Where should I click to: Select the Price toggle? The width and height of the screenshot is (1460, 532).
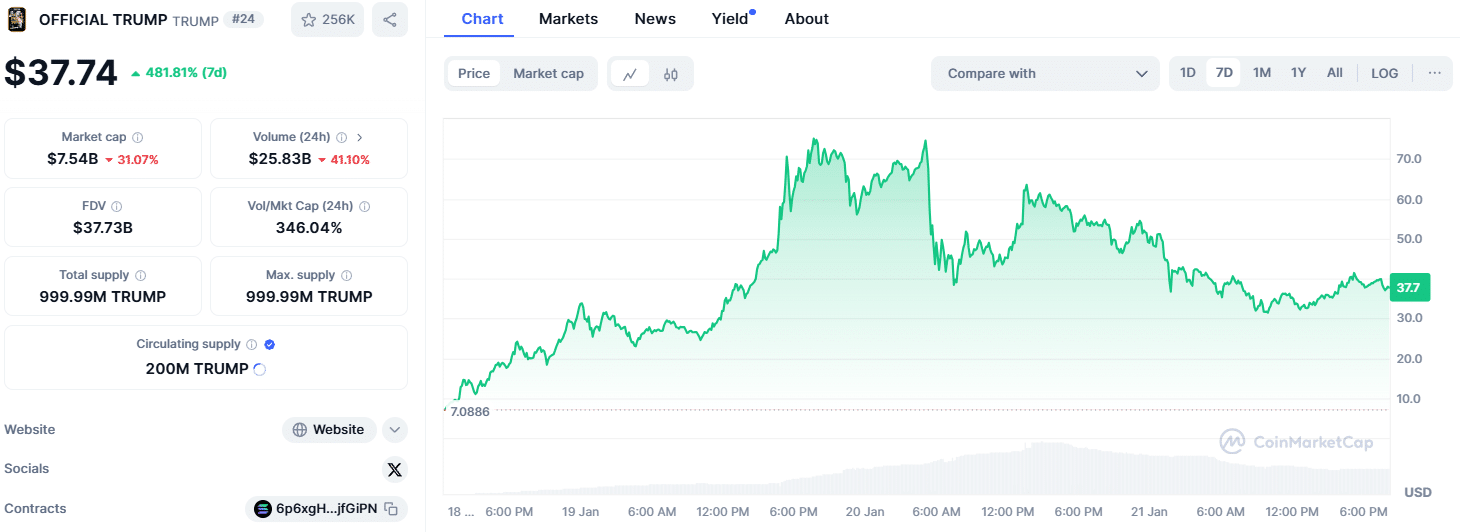[474, 73]
